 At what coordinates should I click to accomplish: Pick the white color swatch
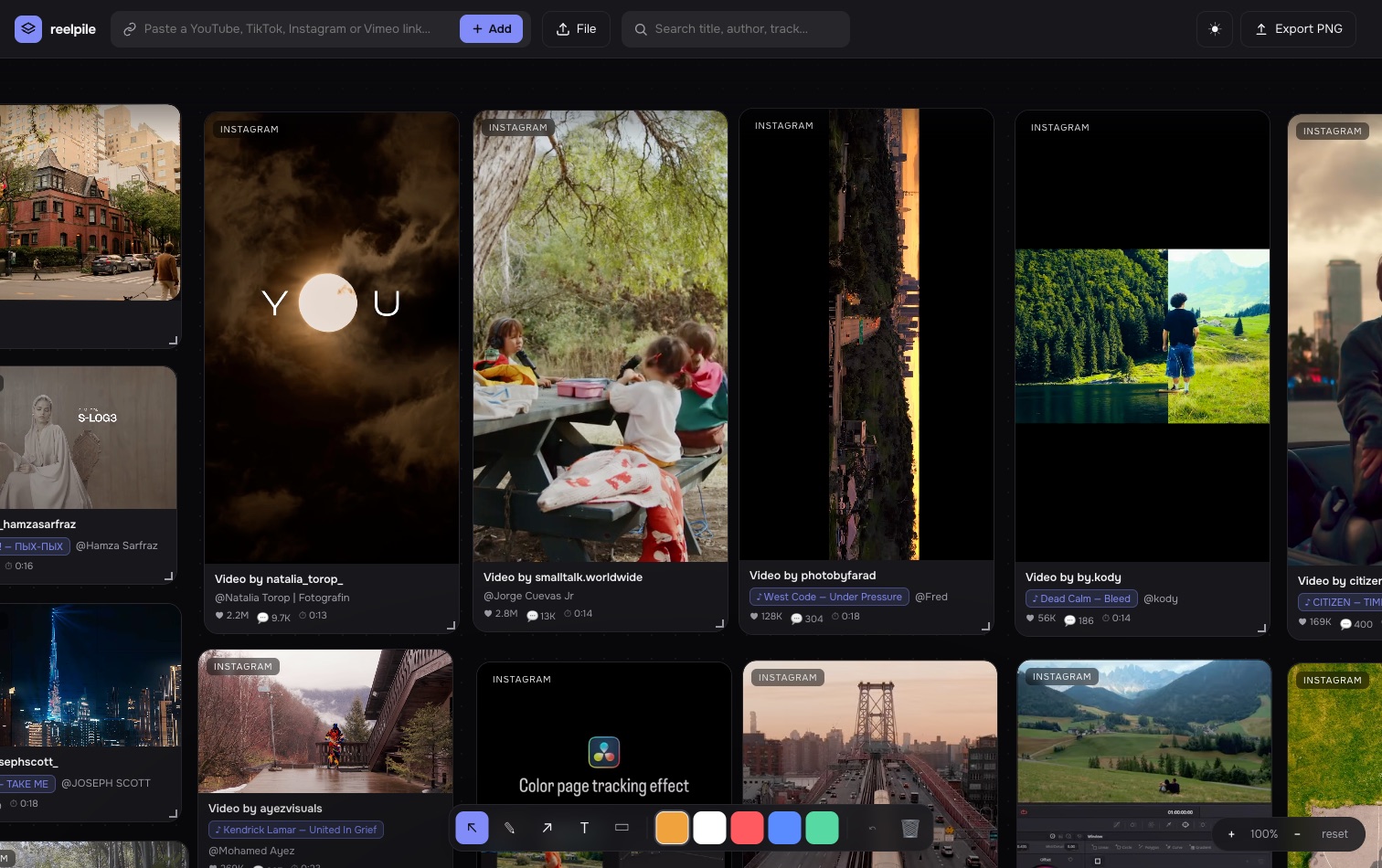[x=709, y=828]
